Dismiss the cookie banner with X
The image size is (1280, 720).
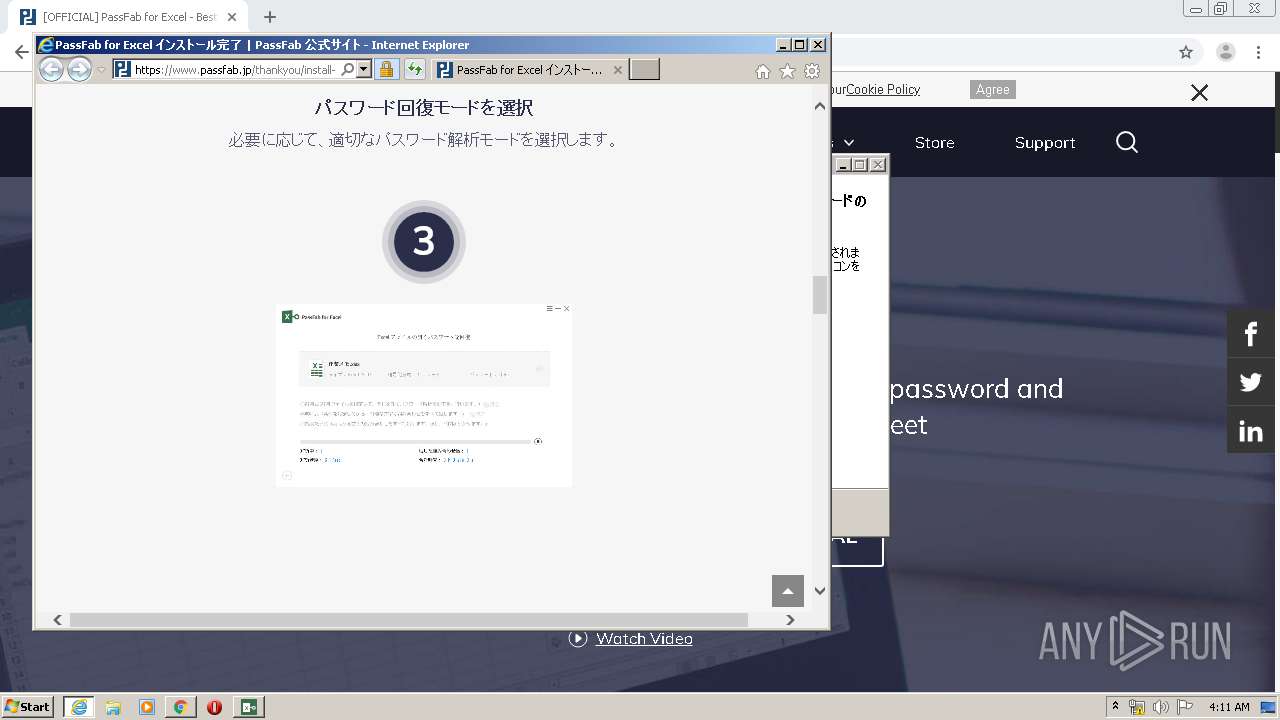click(x=1199, y=93)
